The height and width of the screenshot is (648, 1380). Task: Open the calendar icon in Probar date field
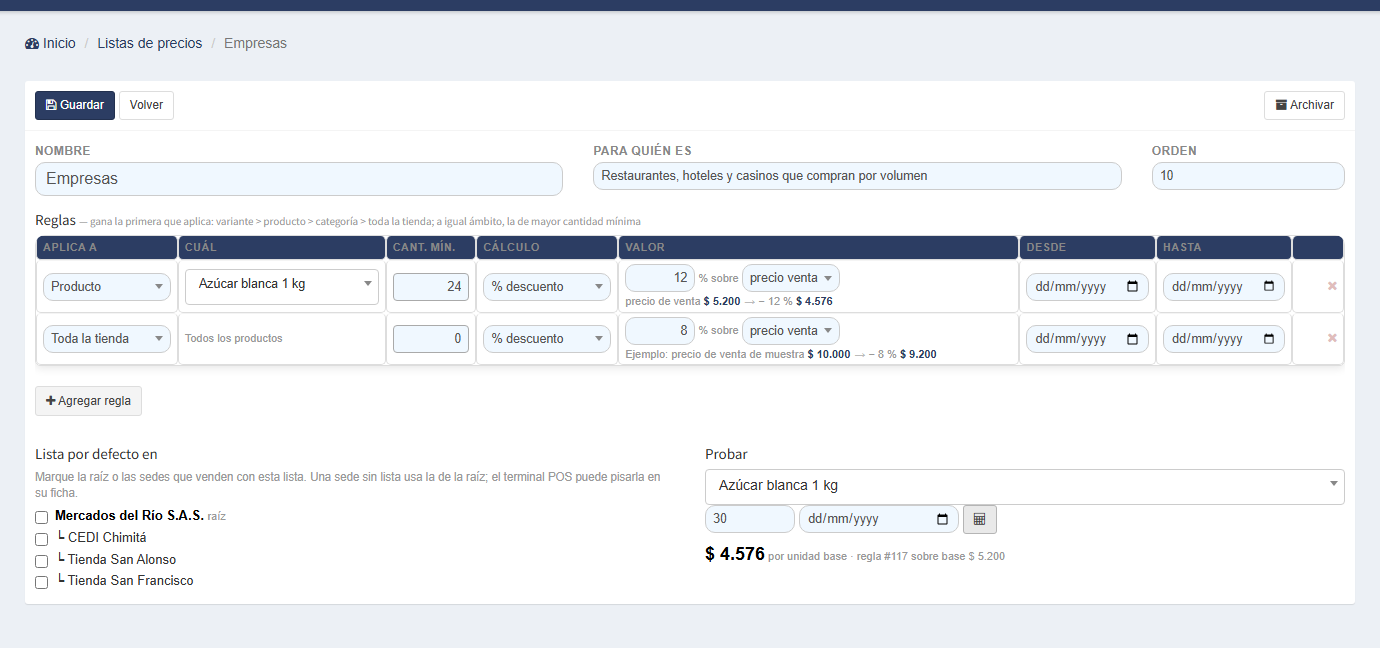click(x=942, y=519)
